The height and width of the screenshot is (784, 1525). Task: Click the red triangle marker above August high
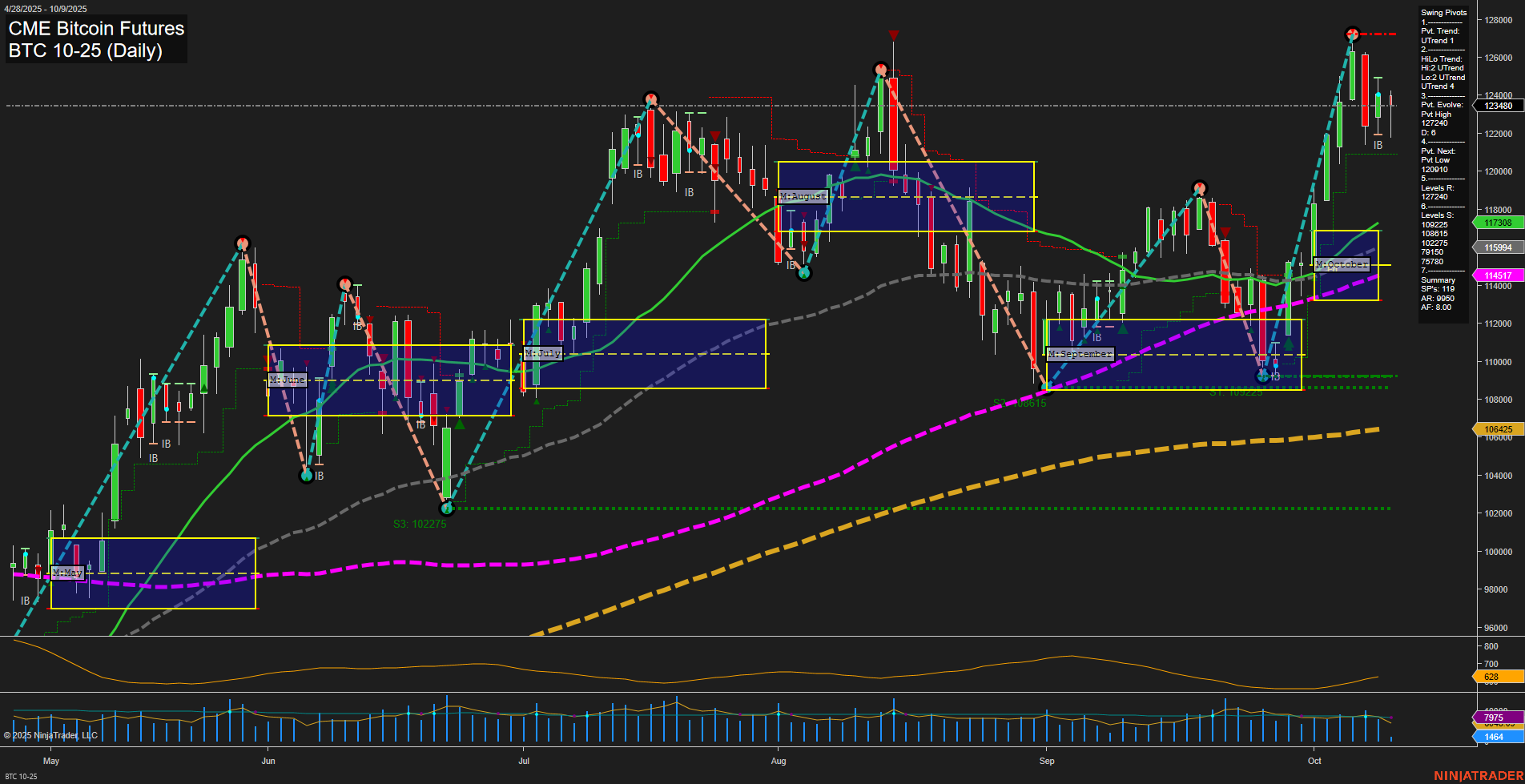tap(893, 35)
